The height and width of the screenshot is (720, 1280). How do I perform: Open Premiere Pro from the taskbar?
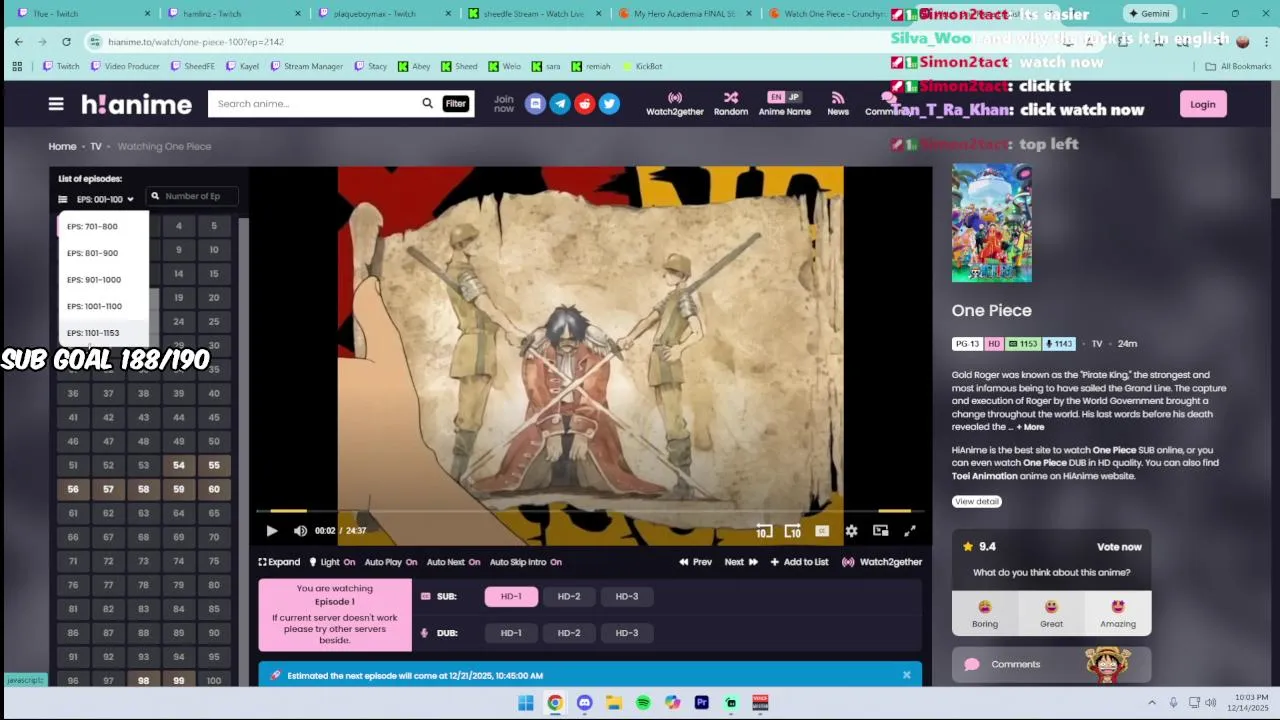702,703
